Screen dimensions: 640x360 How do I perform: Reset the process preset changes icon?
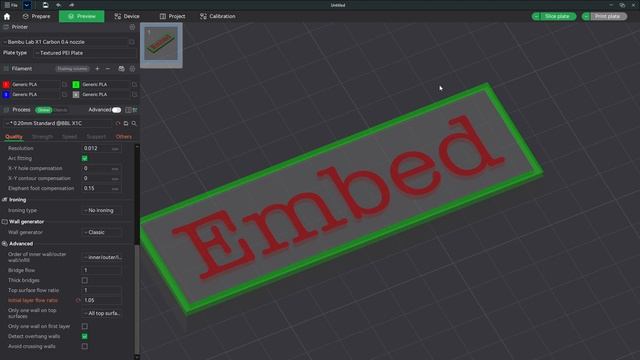[118, 123]
